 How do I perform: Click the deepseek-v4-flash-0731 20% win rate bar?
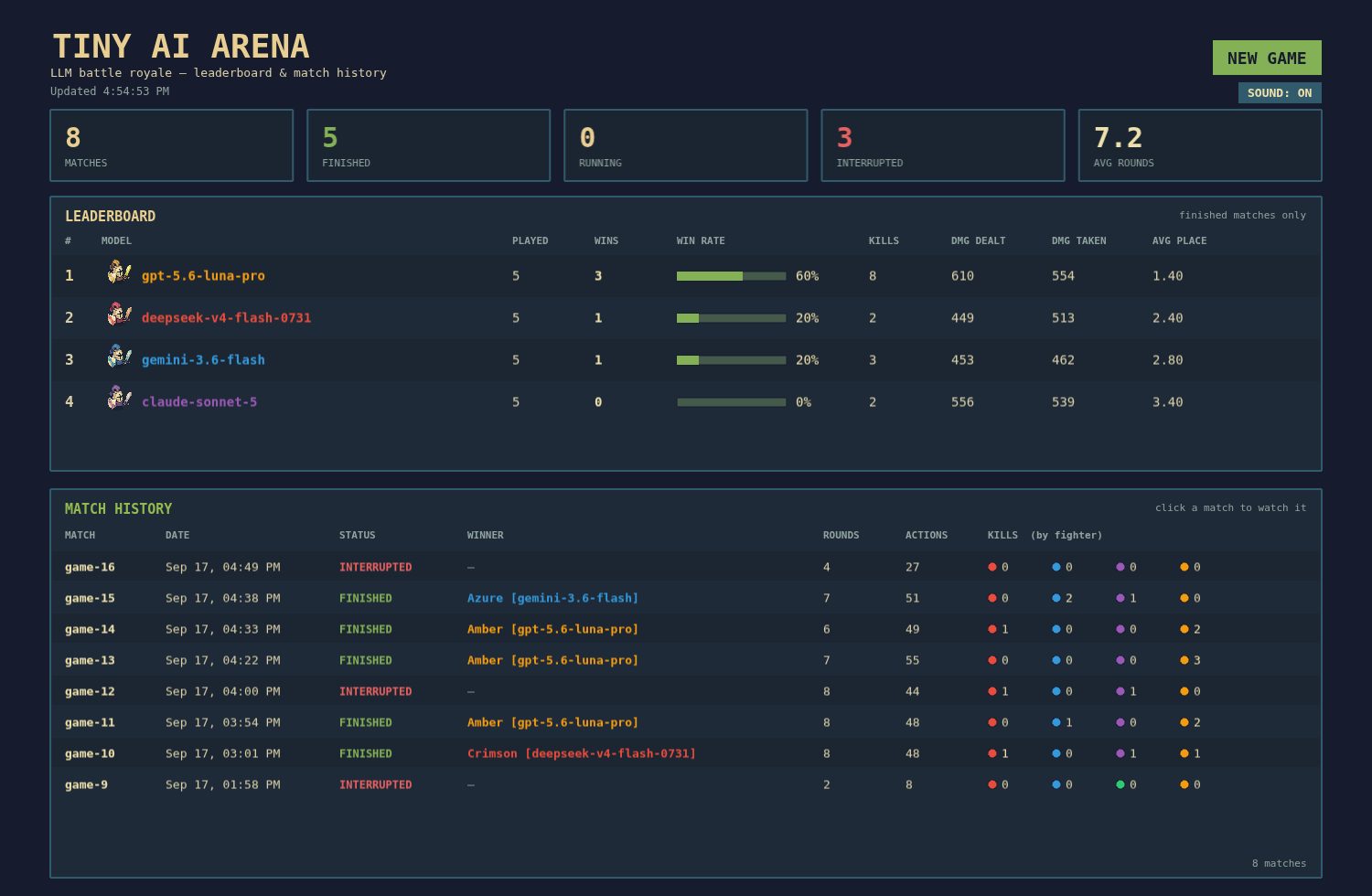pyautogui.click(x=731, y=318)
